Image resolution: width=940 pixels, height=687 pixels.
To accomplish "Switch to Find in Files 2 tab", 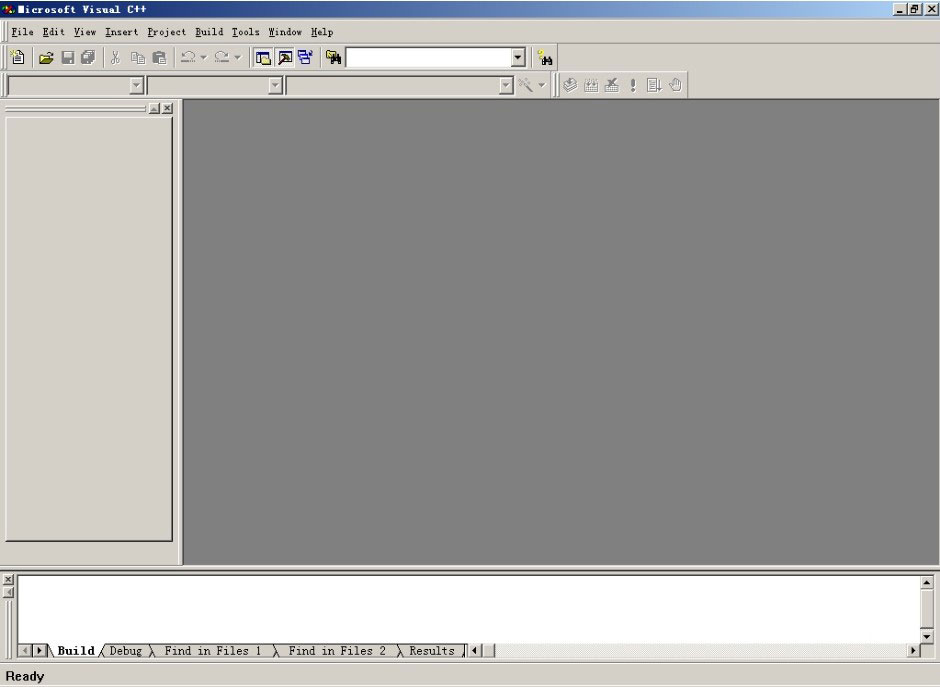I will (x=337, y=650).
